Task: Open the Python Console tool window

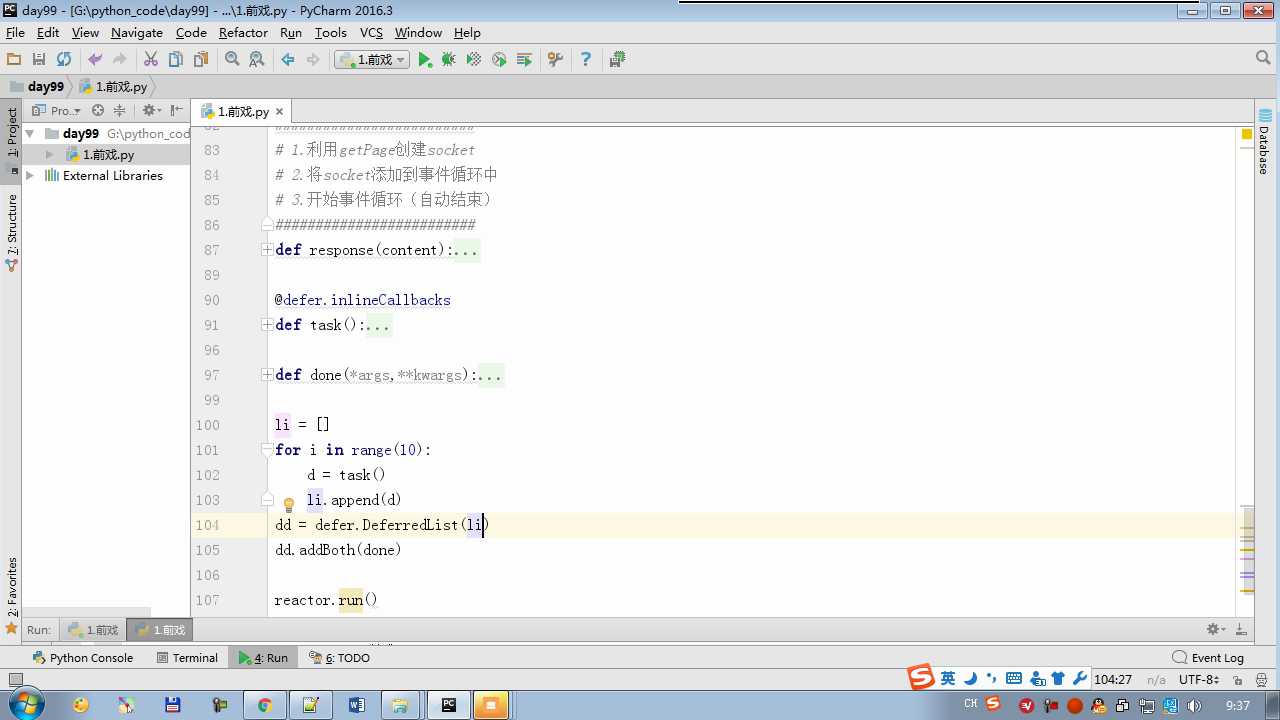Action: (83, 658)
